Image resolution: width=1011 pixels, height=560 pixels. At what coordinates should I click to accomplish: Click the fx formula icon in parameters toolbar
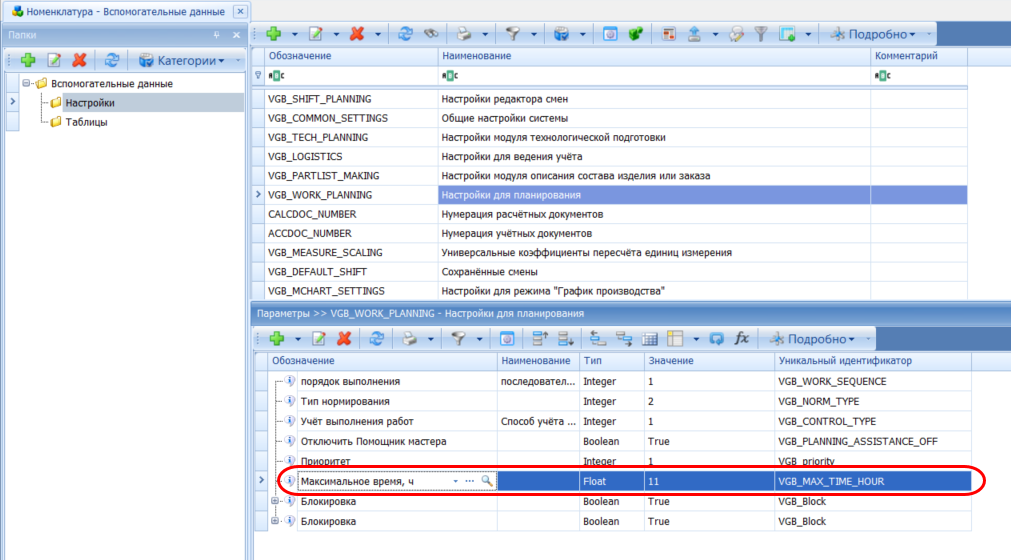click(x=742, y=339)
